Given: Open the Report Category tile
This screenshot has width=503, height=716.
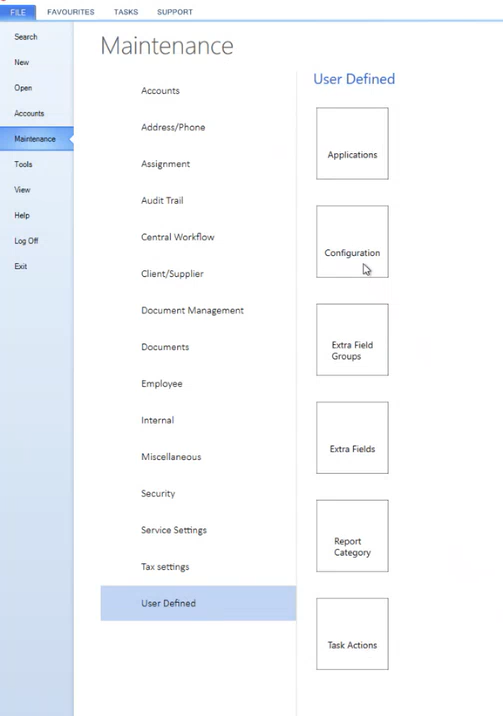Looking at the screenshot, I should click(x=352, y=536).
